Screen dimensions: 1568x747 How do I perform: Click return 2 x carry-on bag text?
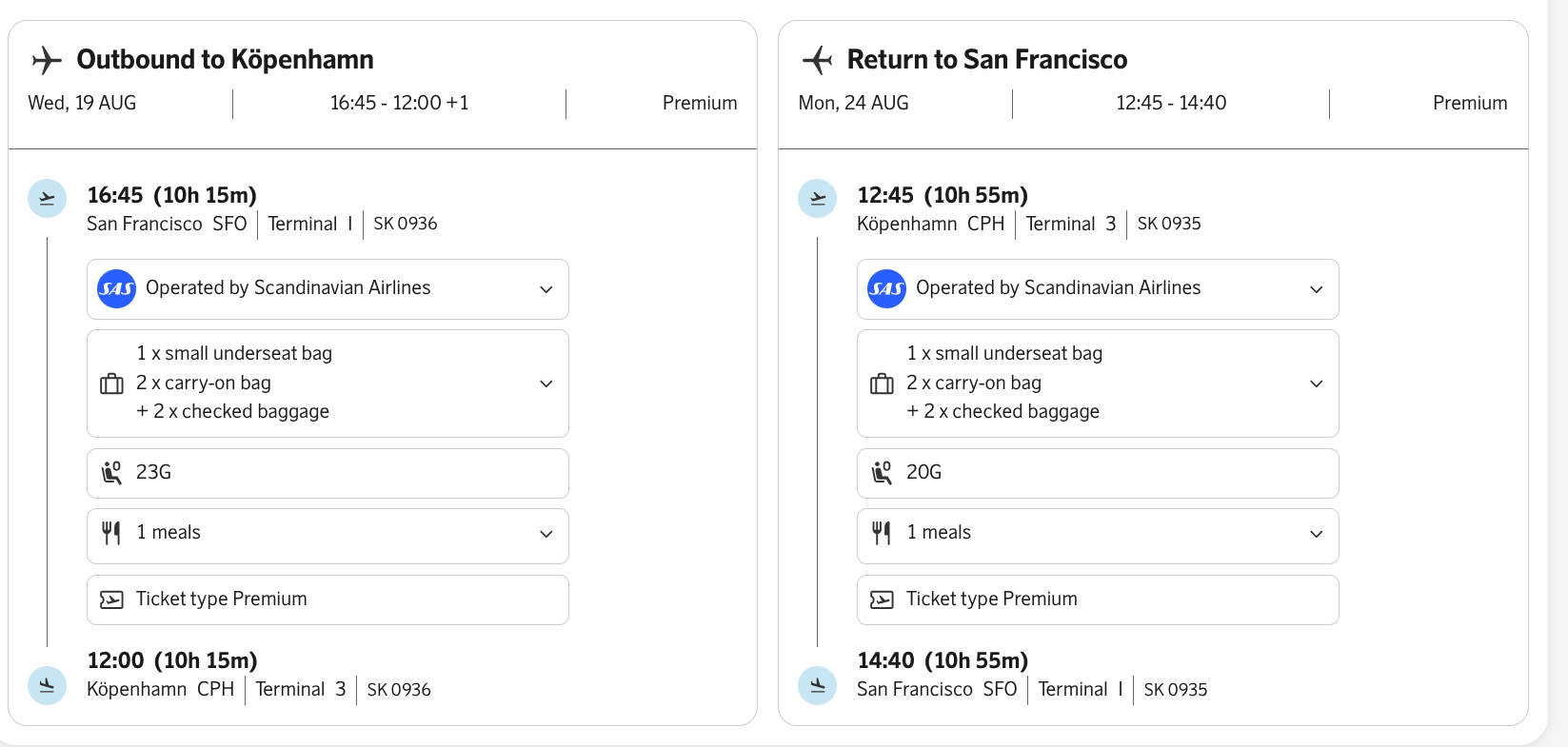coord(974,383)
